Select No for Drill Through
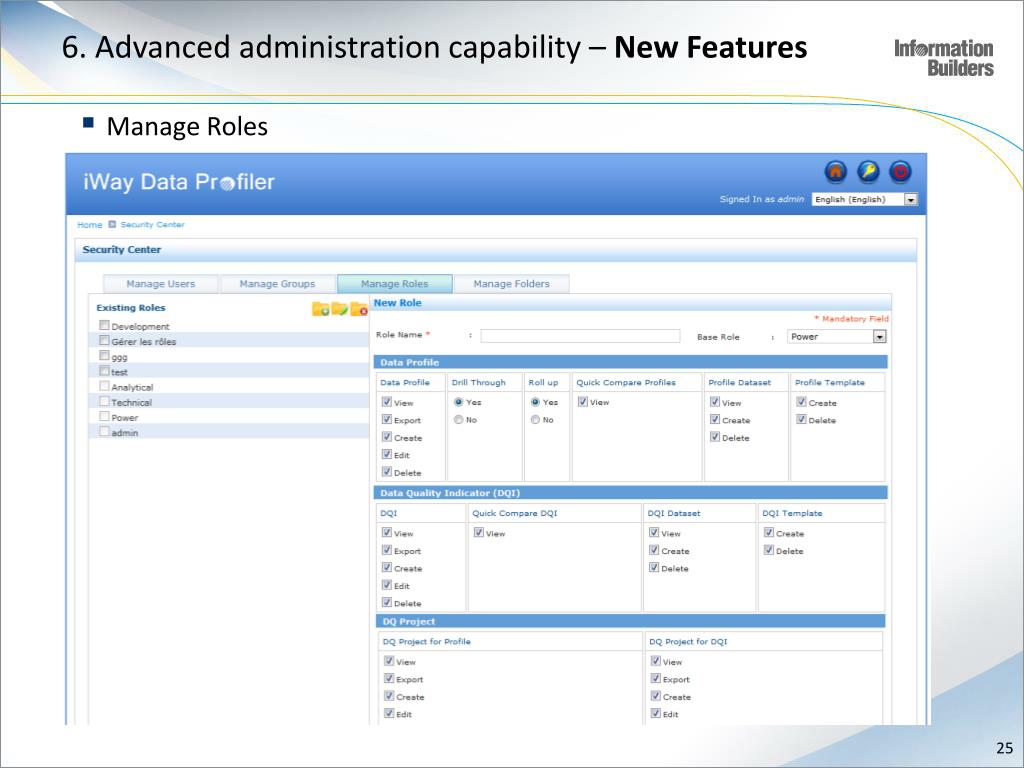This screenshot has width=1024, height=768. 458,419
